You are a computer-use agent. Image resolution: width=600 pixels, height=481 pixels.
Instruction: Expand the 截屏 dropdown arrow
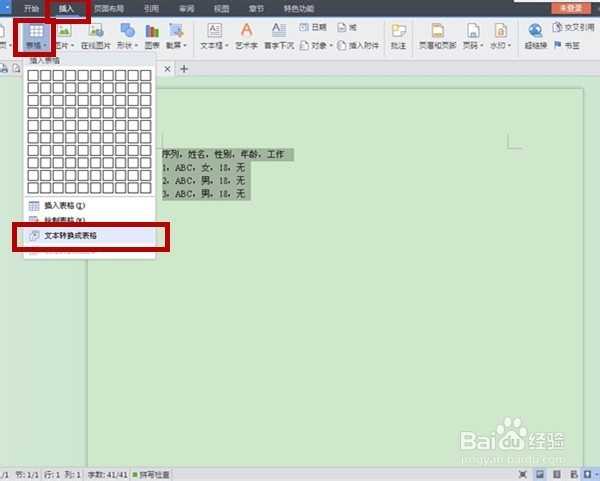click(x=185, y=46)
